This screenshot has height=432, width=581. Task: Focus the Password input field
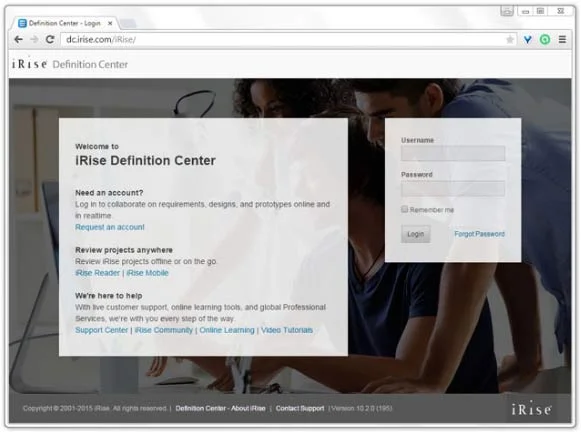453,188
